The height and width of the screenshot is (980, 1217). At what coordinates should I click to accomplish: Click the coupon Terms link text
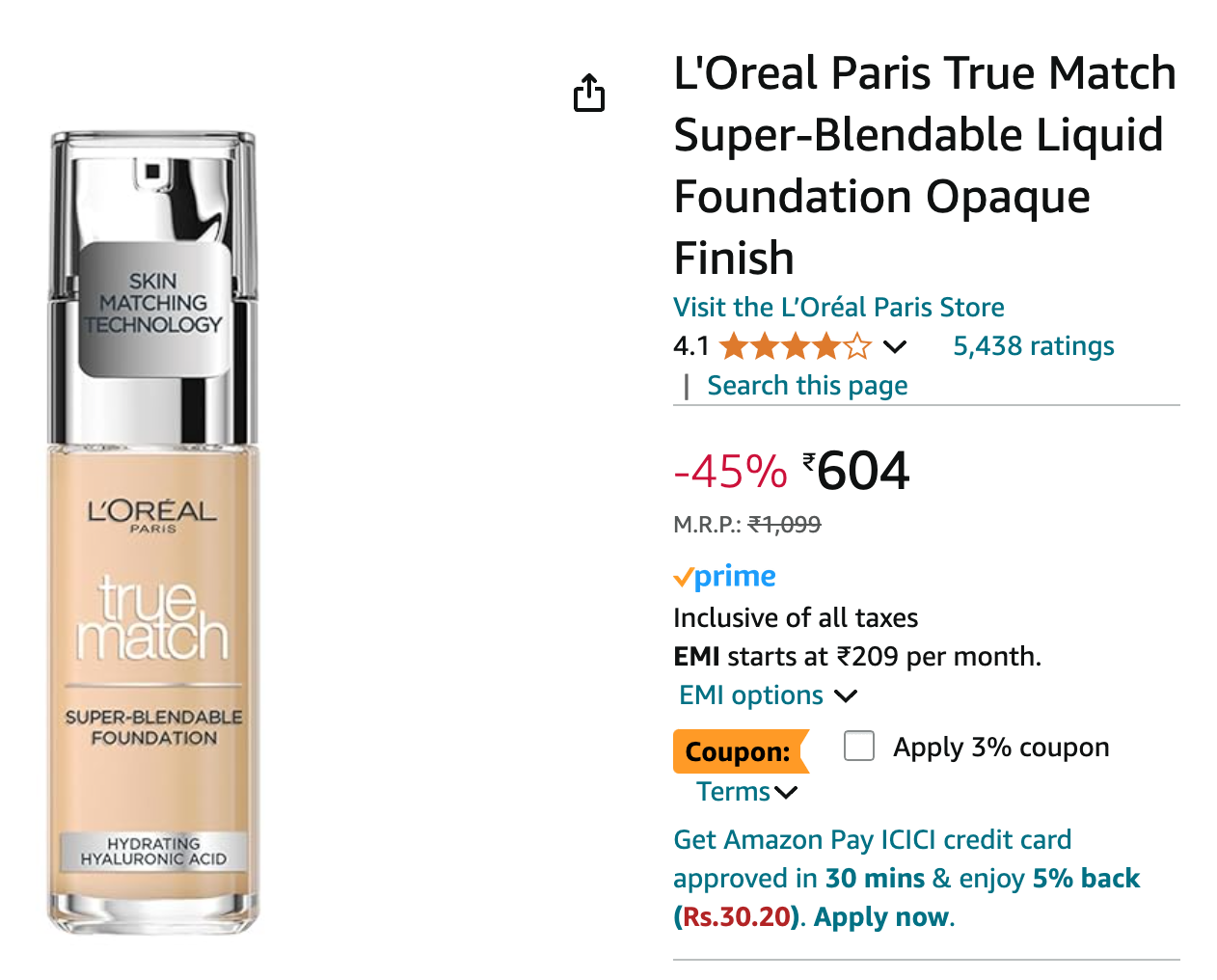[733, 792]
